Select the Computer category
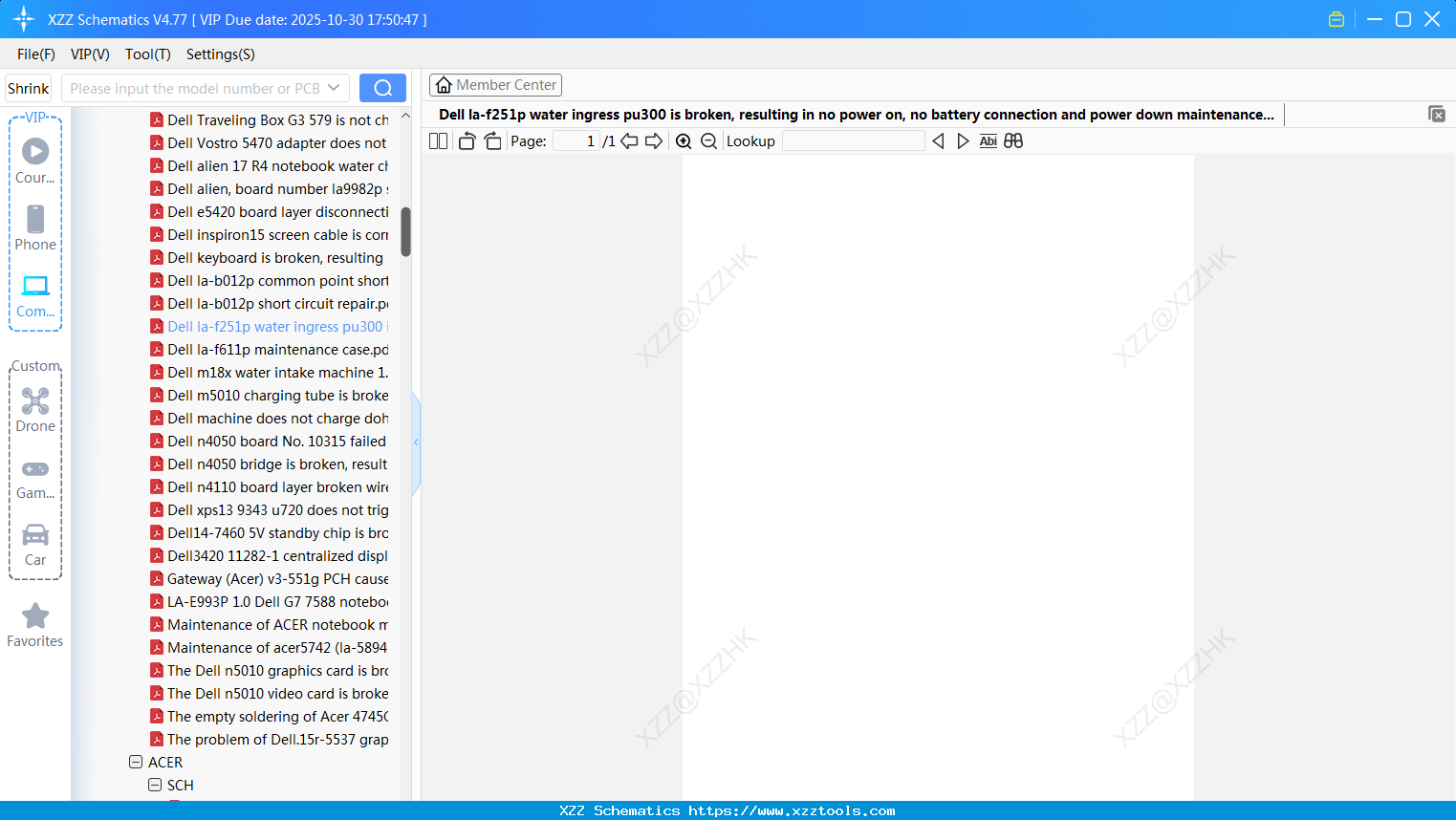The width and height of the screenshot is (1456, 820). click(35, 295)
